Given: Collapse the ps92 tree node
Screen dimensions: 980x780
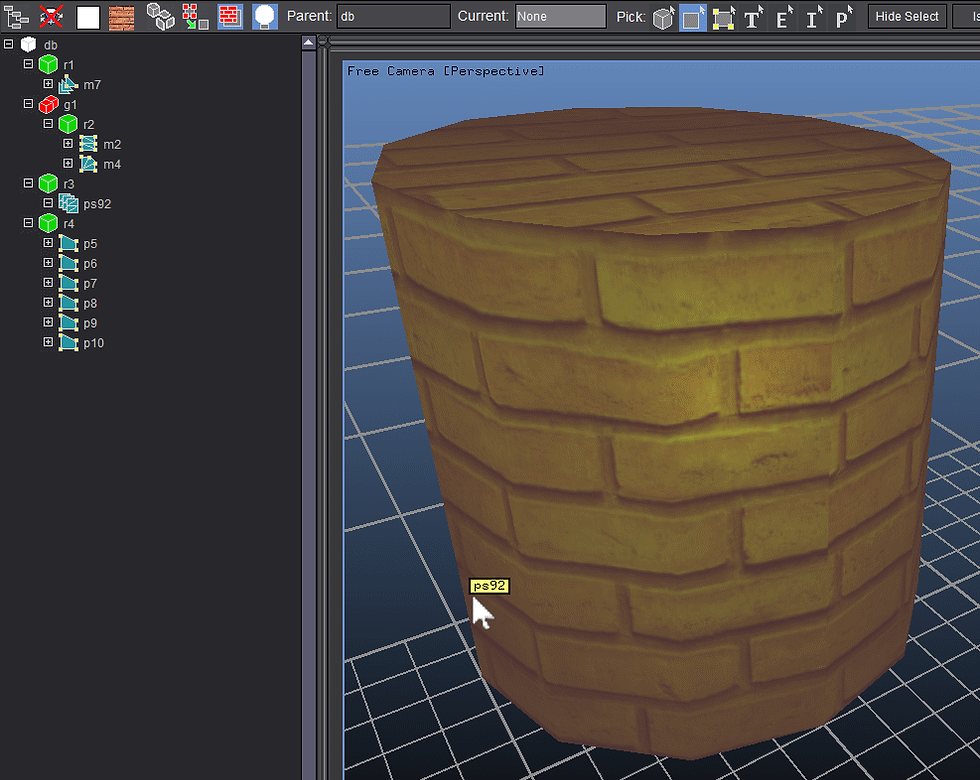Looking at the screenshot, I should click(48, 203).
